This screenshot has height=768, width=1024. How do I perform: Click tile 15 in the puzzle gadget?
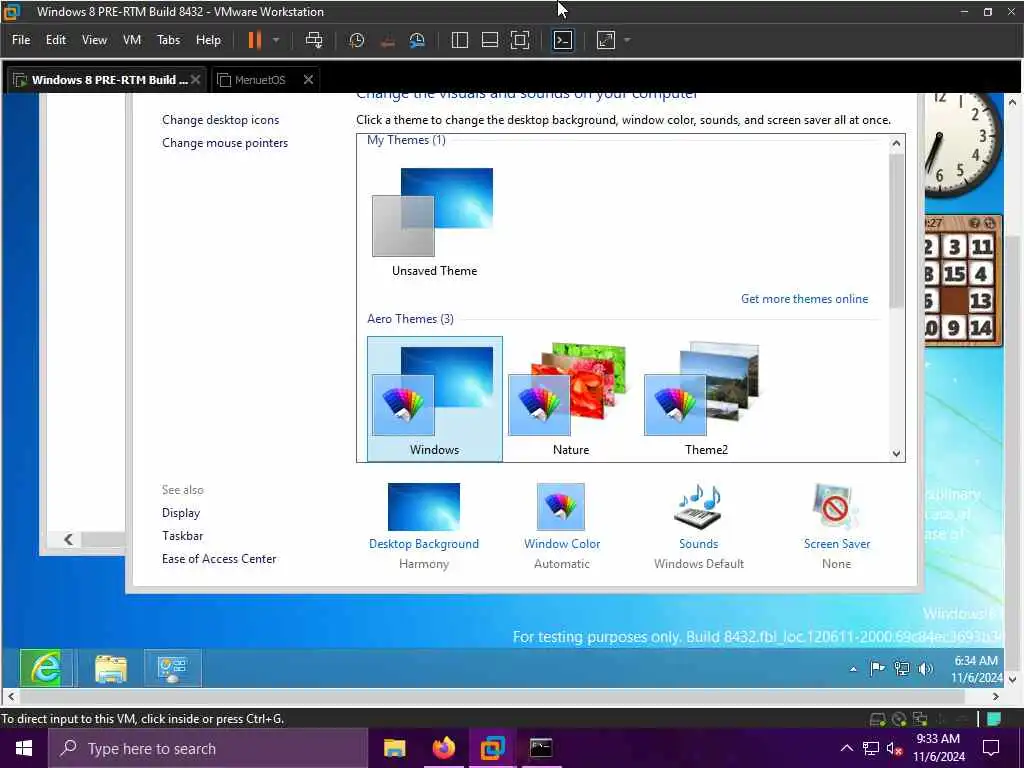coord(954,274)
